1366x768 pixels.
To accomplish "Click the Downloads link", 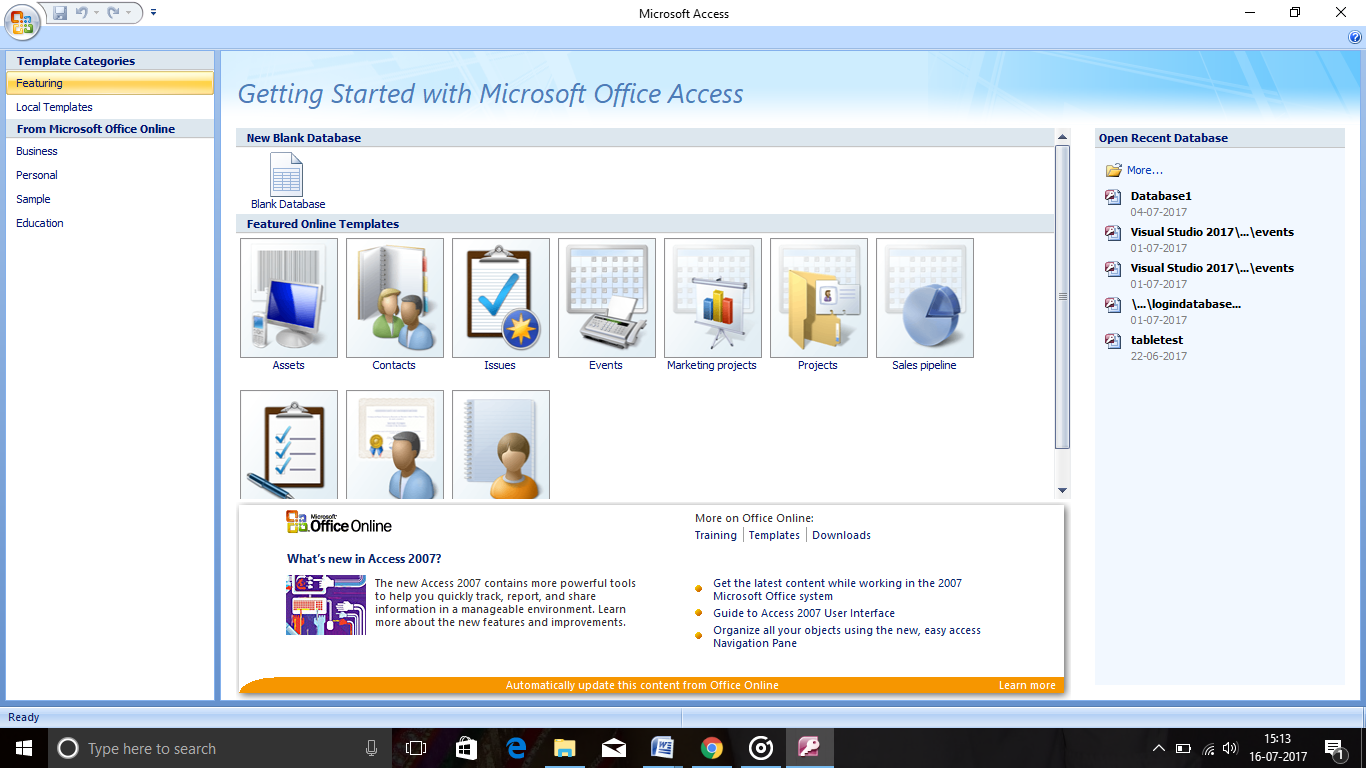I will point(841,535).
